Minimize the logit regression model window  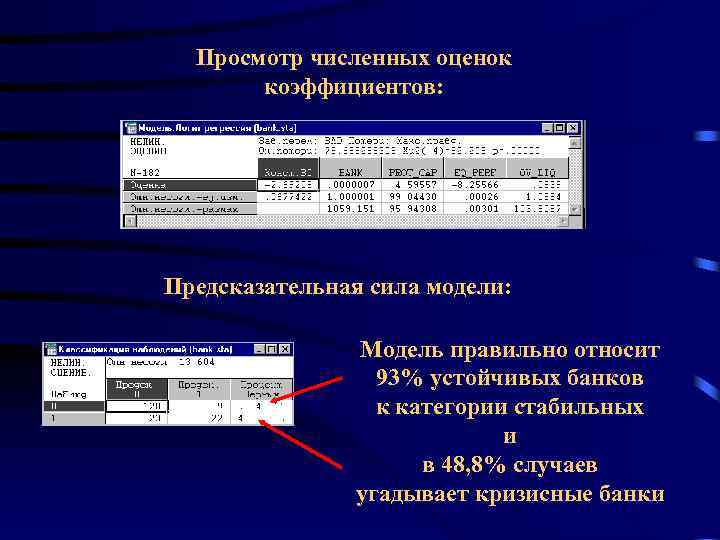tap(547, 128)
